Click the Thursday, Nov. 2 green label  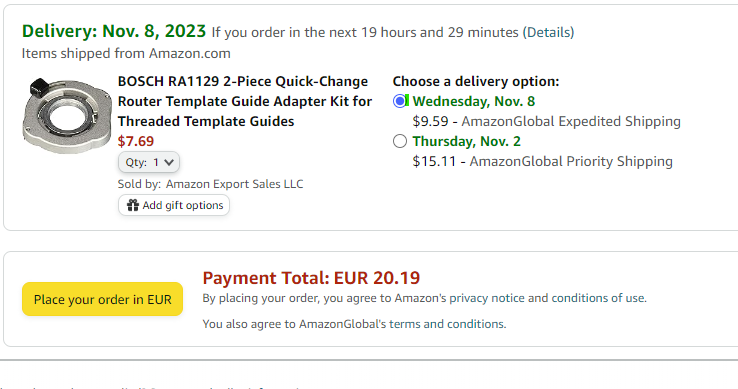click(466, 141)
